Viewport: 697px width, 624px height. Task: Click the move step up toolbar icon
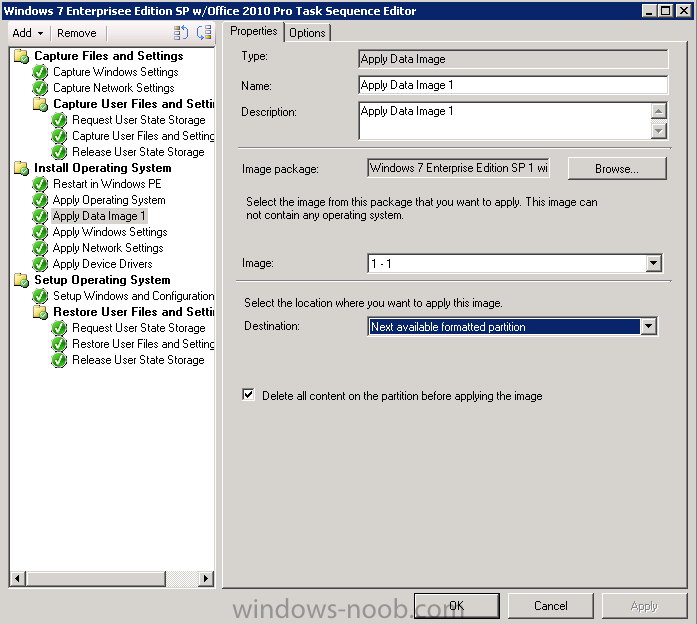pos(180,33)
